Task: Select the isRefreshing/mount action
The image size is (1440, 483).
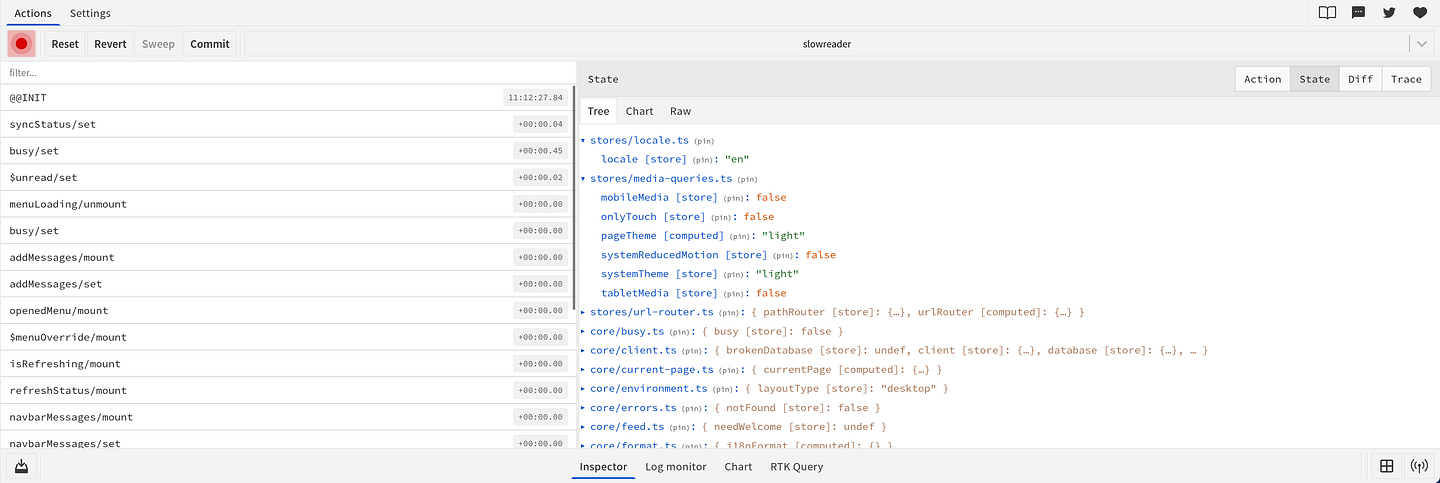Action: click(x=286, y=364)
